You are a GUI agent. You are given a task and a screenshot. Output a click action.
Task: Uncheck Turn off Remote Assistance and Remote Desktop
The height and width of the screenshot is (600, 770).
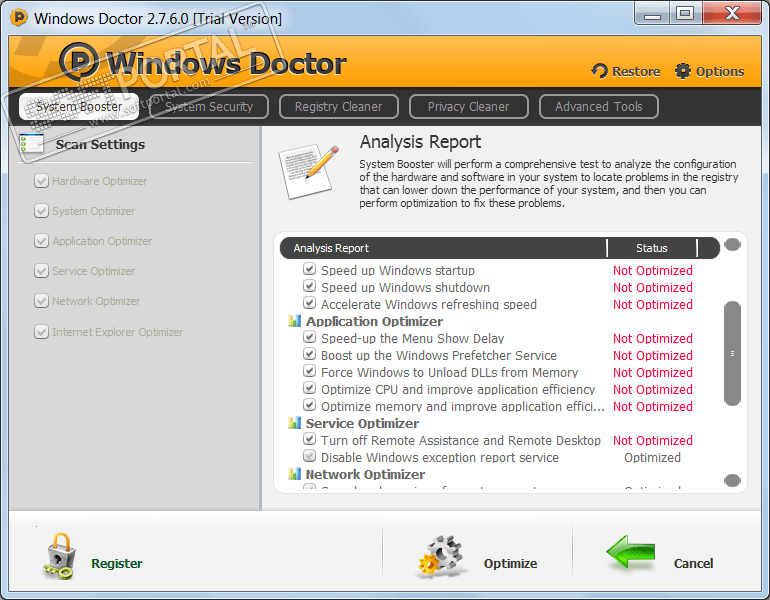[309, 439]
